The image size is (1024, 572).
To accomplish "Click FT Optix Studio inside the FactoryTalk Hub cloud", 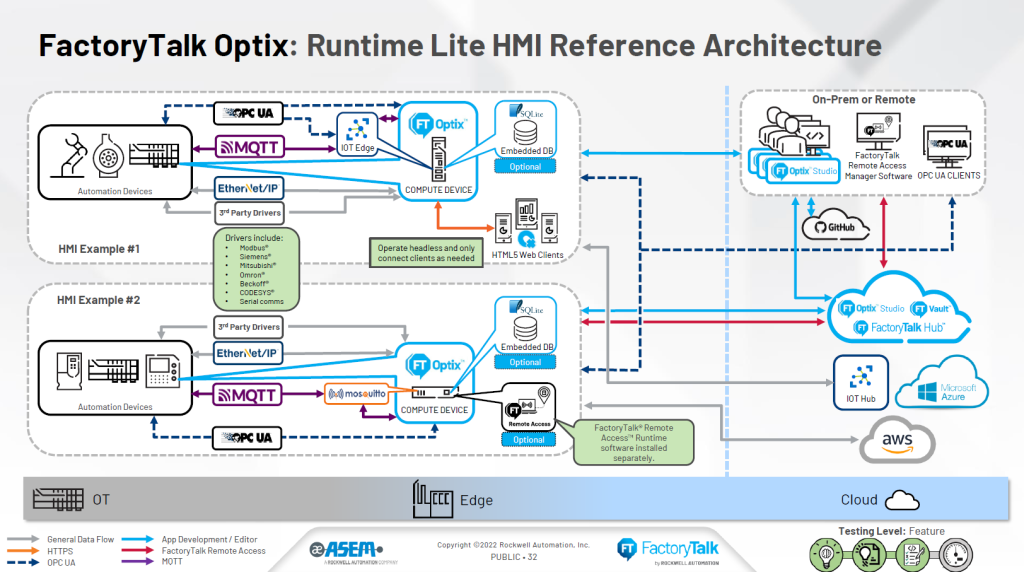I will pos(871,308).
